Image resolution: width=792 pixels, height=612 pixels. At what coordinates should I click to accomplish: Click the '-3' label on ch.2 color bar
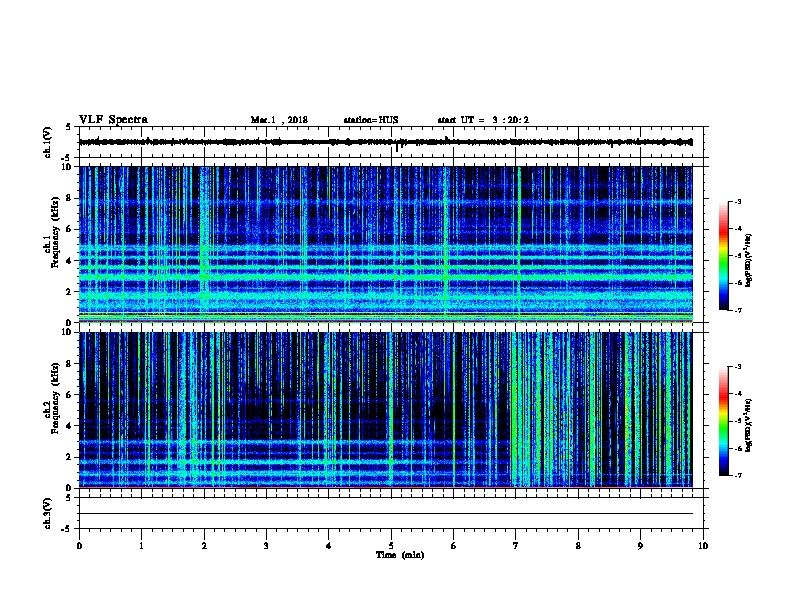737,367
